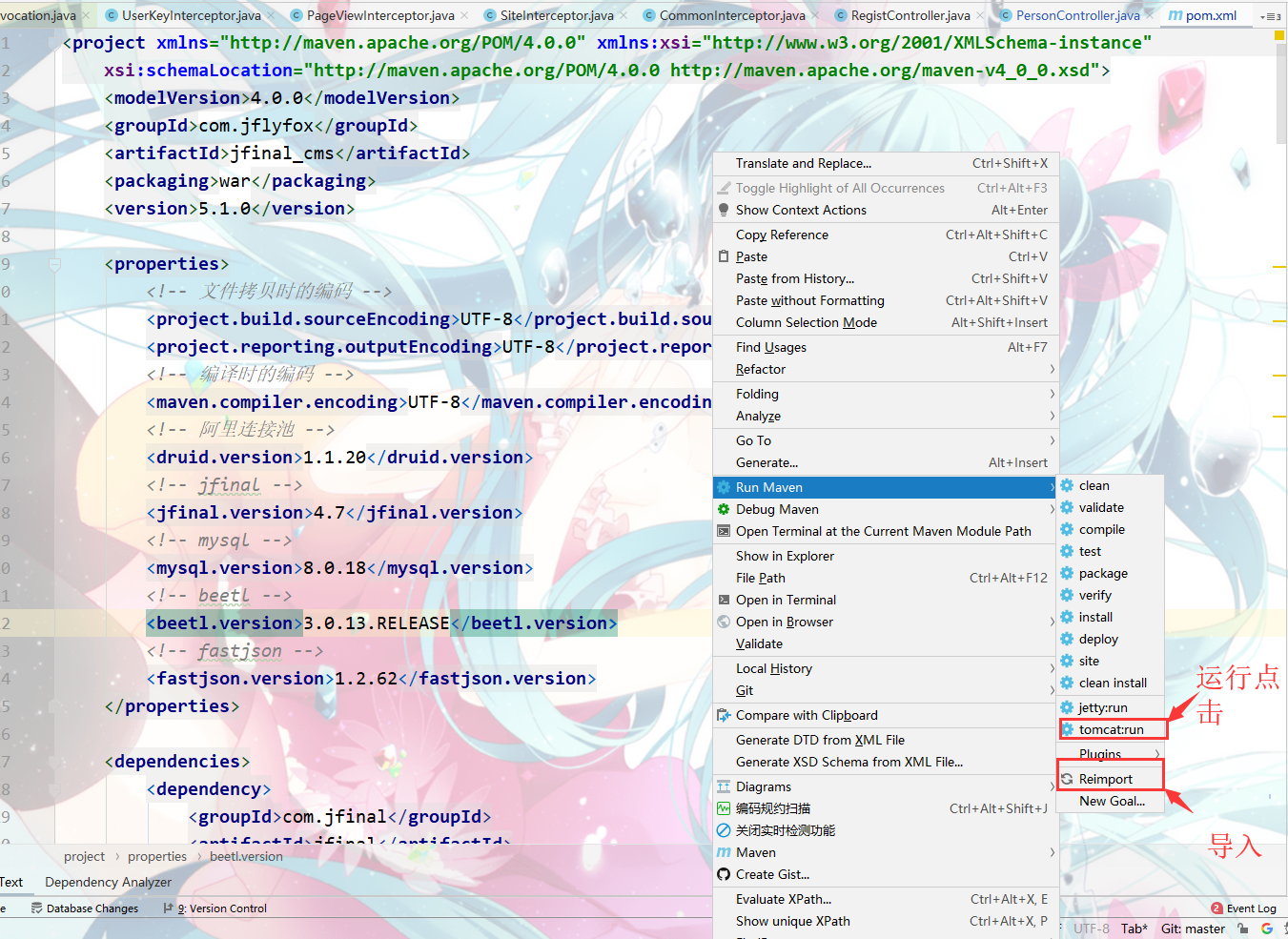The height and width of the screenshot is (939, 1288).
Task: Open the Event Log panel
Action: point(1243,908)
